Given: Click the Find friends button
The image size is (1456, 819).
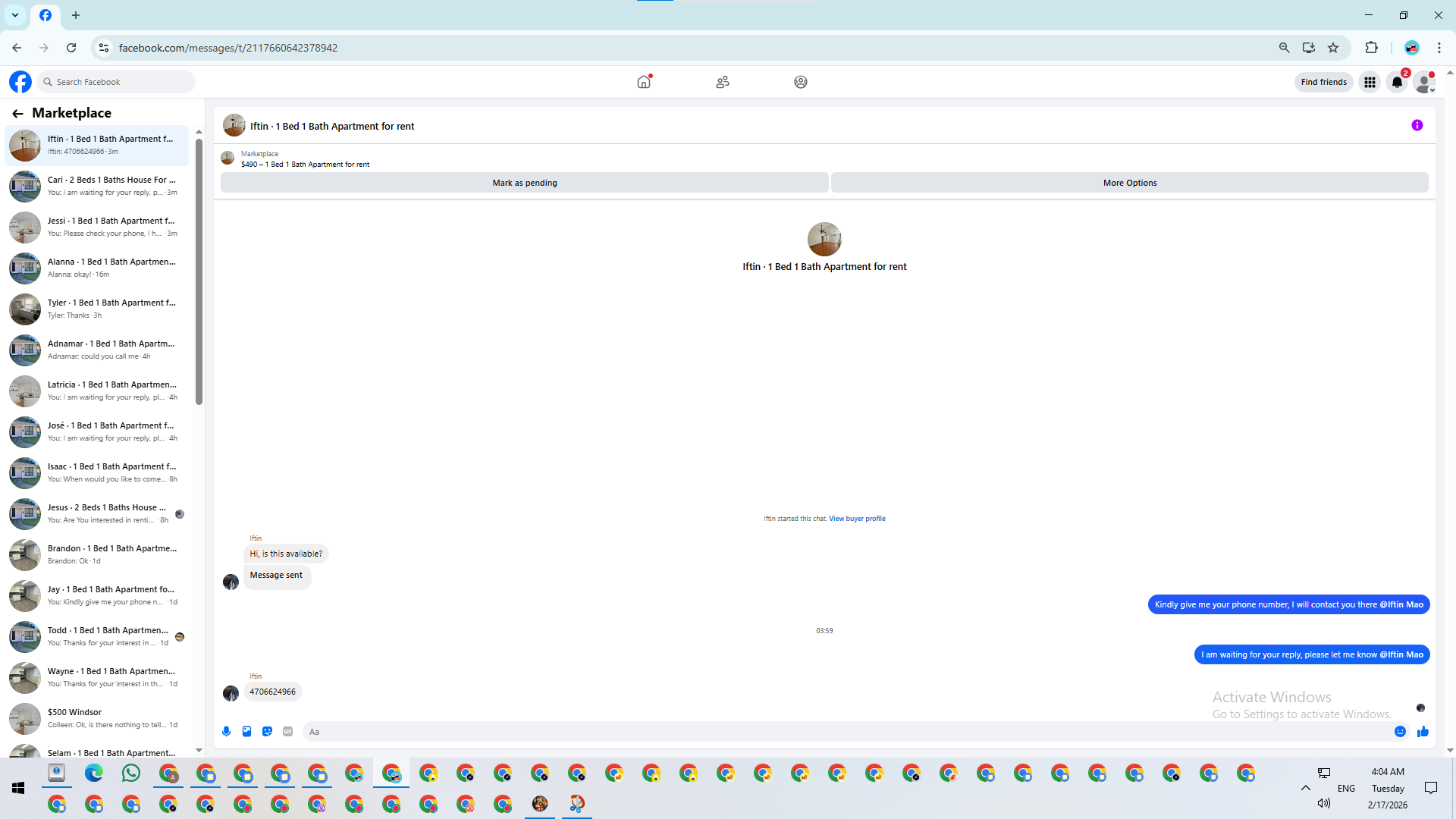Looking at the screenshot, I should pos(1324,82).
